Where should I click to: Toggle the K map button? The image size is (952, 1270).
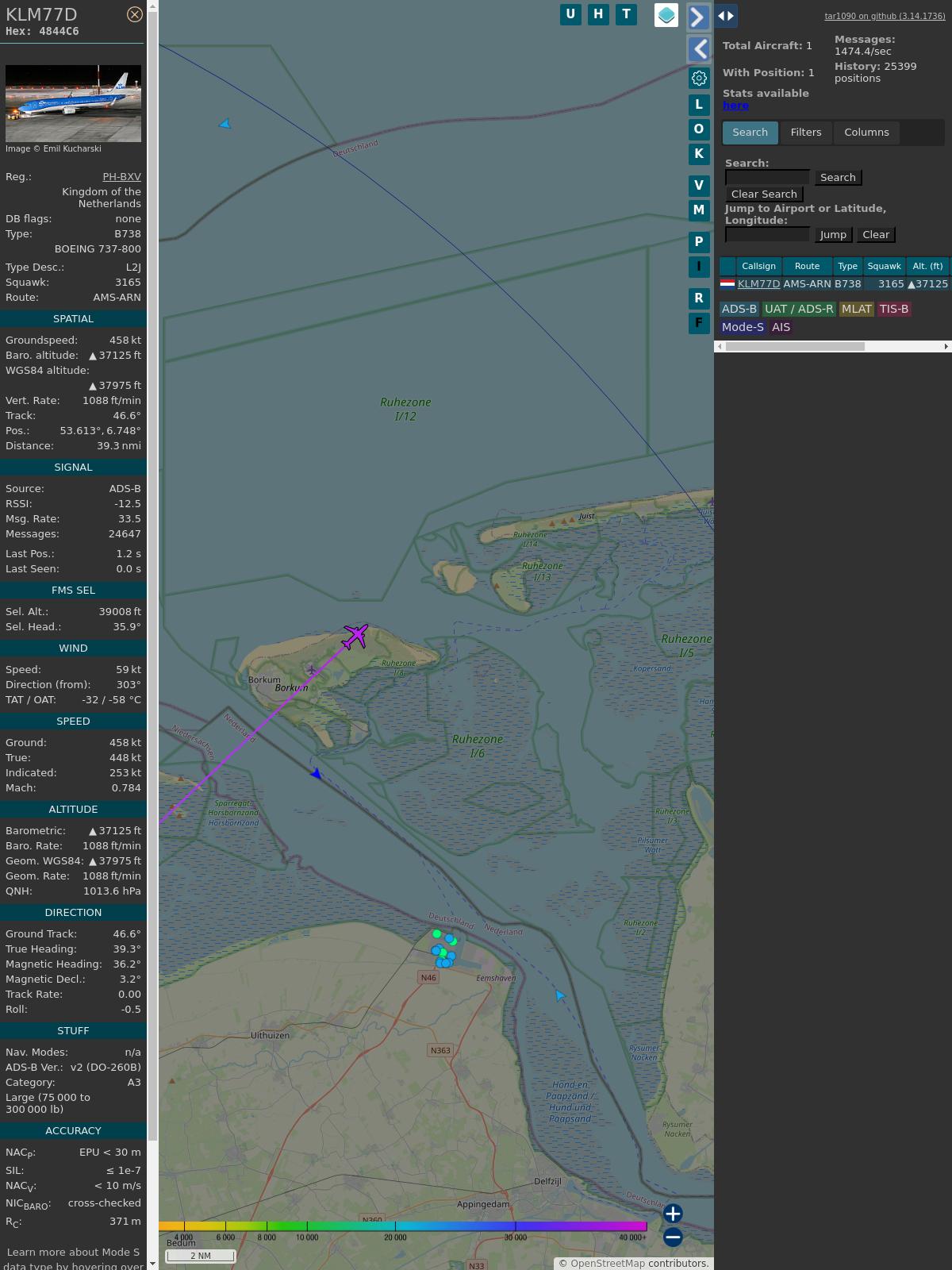699,154
